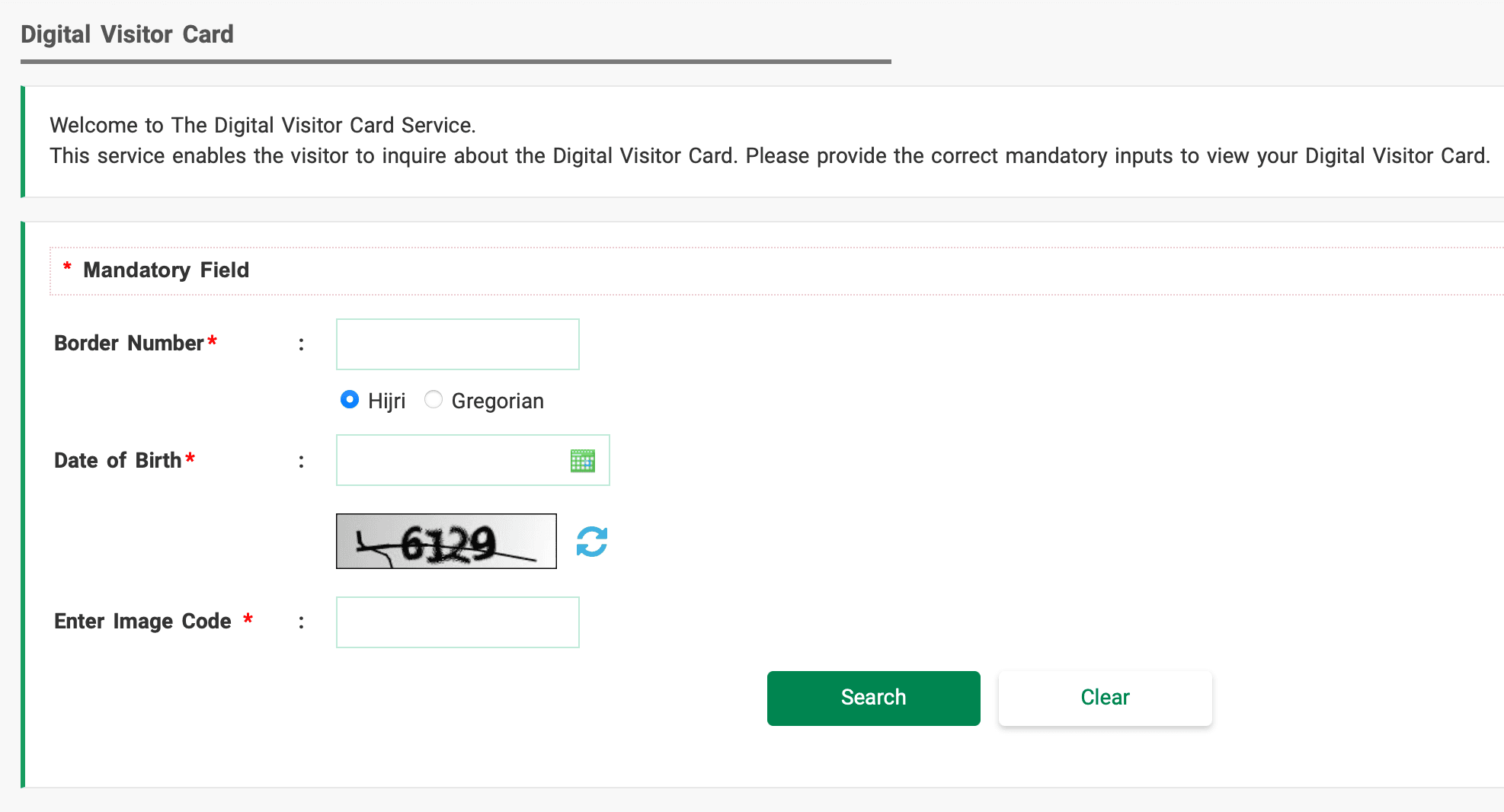The image size is (1504, 812).
Task: Click the Enter Image Code field
Action: (x=457, y=622)
